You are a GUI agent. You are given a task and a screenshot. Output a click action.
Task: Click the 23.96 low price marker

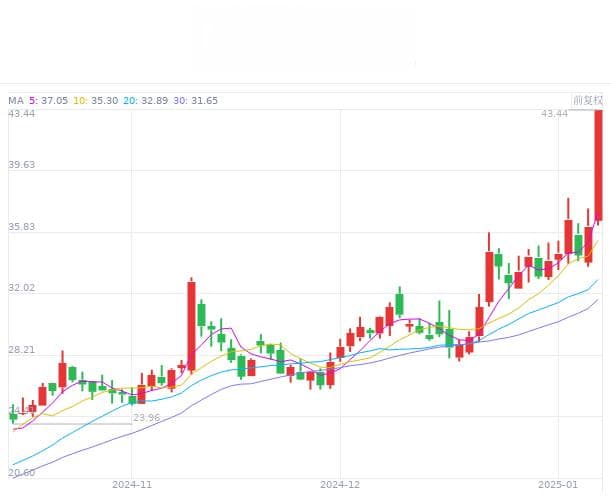click(x=147, y=418)
